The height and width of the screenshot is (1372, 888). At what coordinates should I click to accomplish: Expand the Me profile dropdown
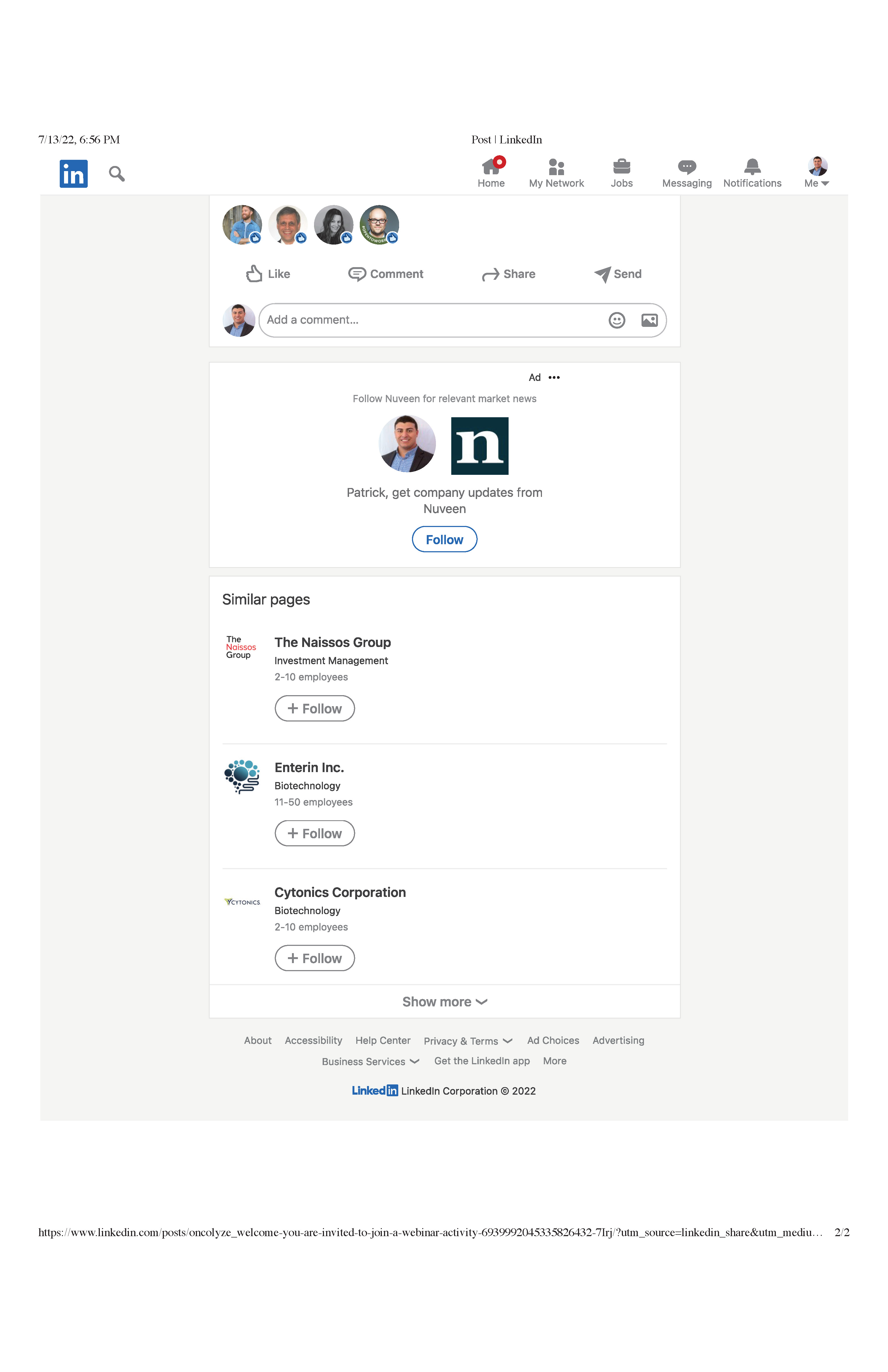(817, 173)
